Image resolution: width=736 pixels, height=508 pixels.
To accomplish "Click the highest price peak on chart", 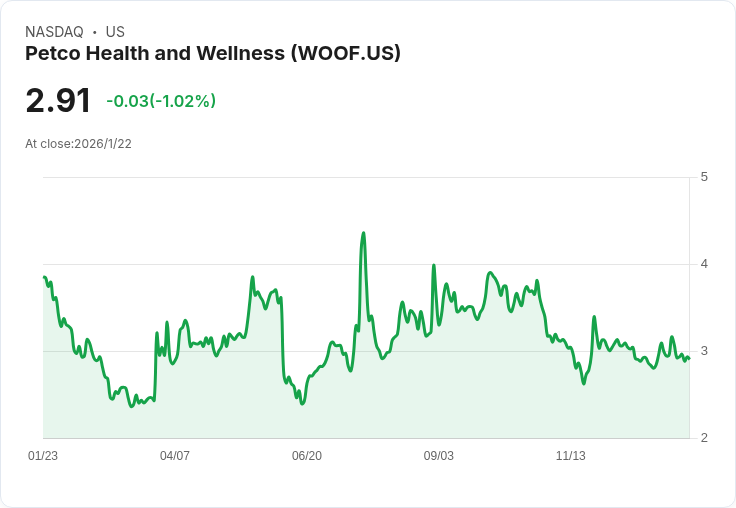I will tap(363, 233).
